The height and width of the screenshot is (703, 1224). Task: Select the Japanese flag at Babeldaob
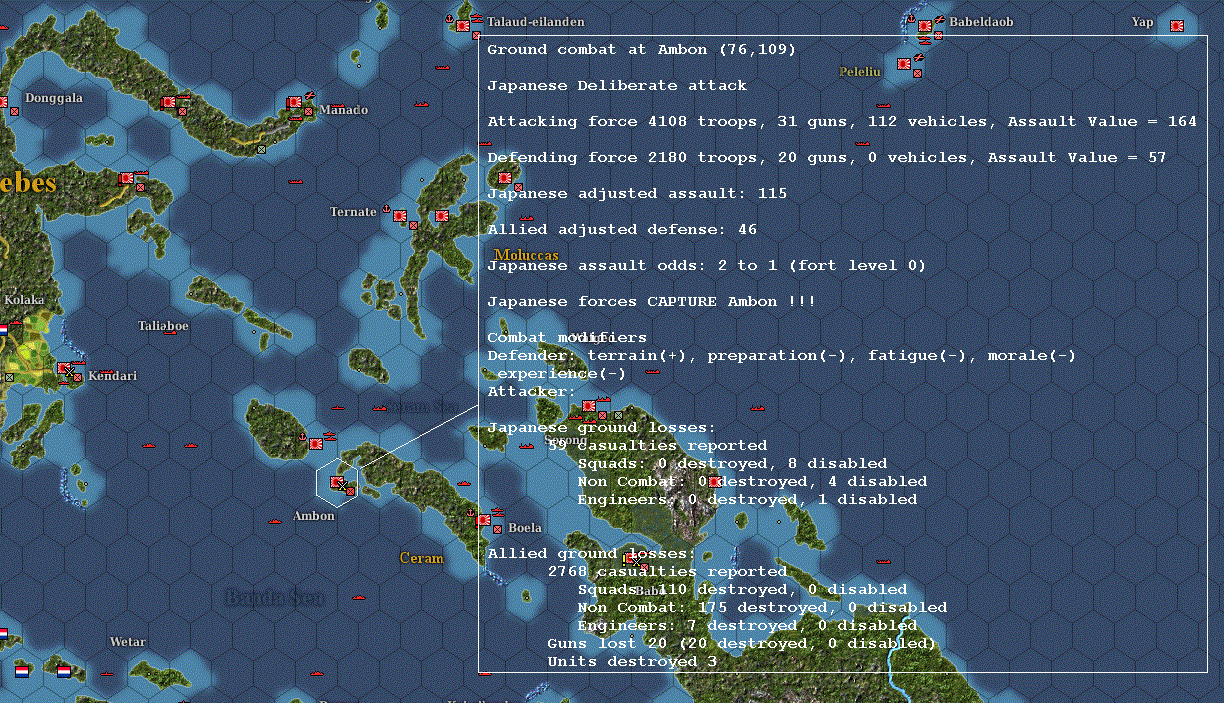click(x=925, y=26)
